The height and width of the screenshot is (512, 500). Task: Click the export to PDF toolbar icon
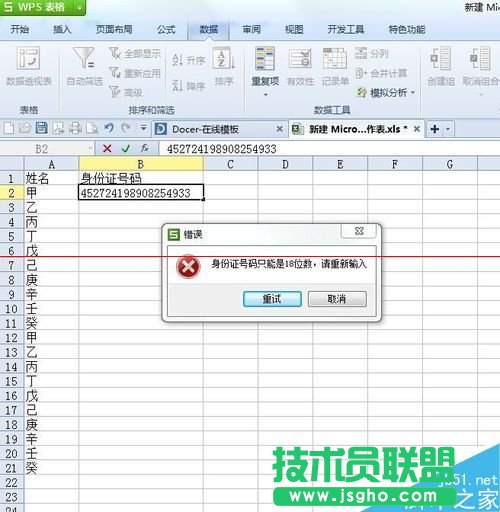click(58, 128)
